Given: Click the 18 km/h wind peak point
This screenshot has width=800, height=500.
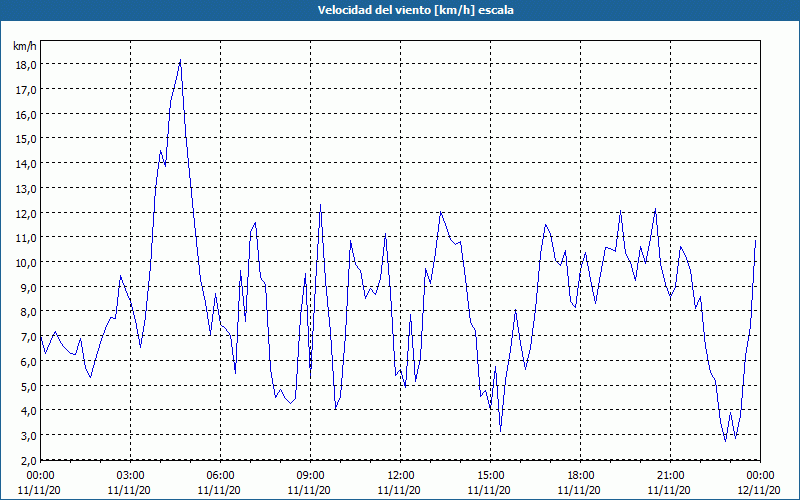Looking at the screenshot, I should pyautogui.click(x=180, y=61).
